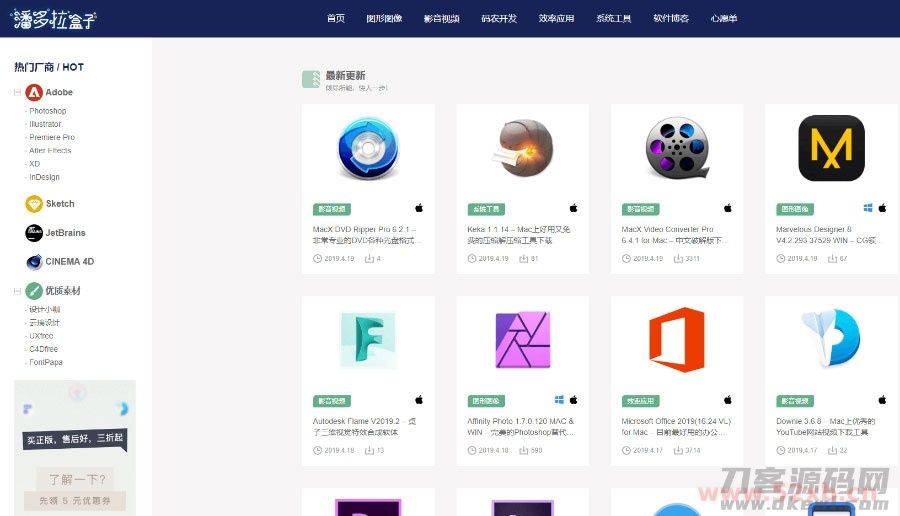Click the 了解一下? ad button
Screen dimensions: 900x516
click(76, 479)
